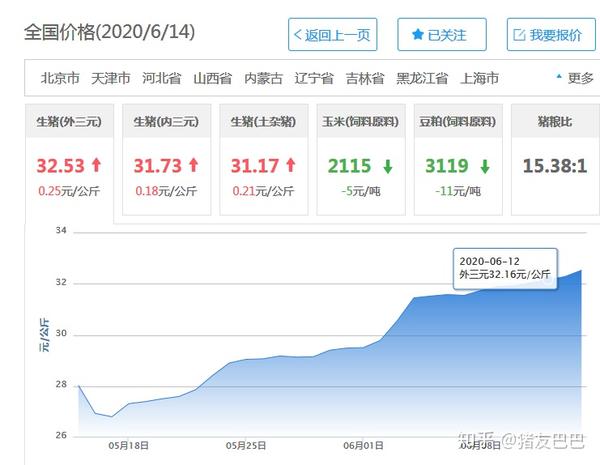This screenshot has height=465, width=600.
Task: Click the 31.17 price value
Action: pos(254,166)
